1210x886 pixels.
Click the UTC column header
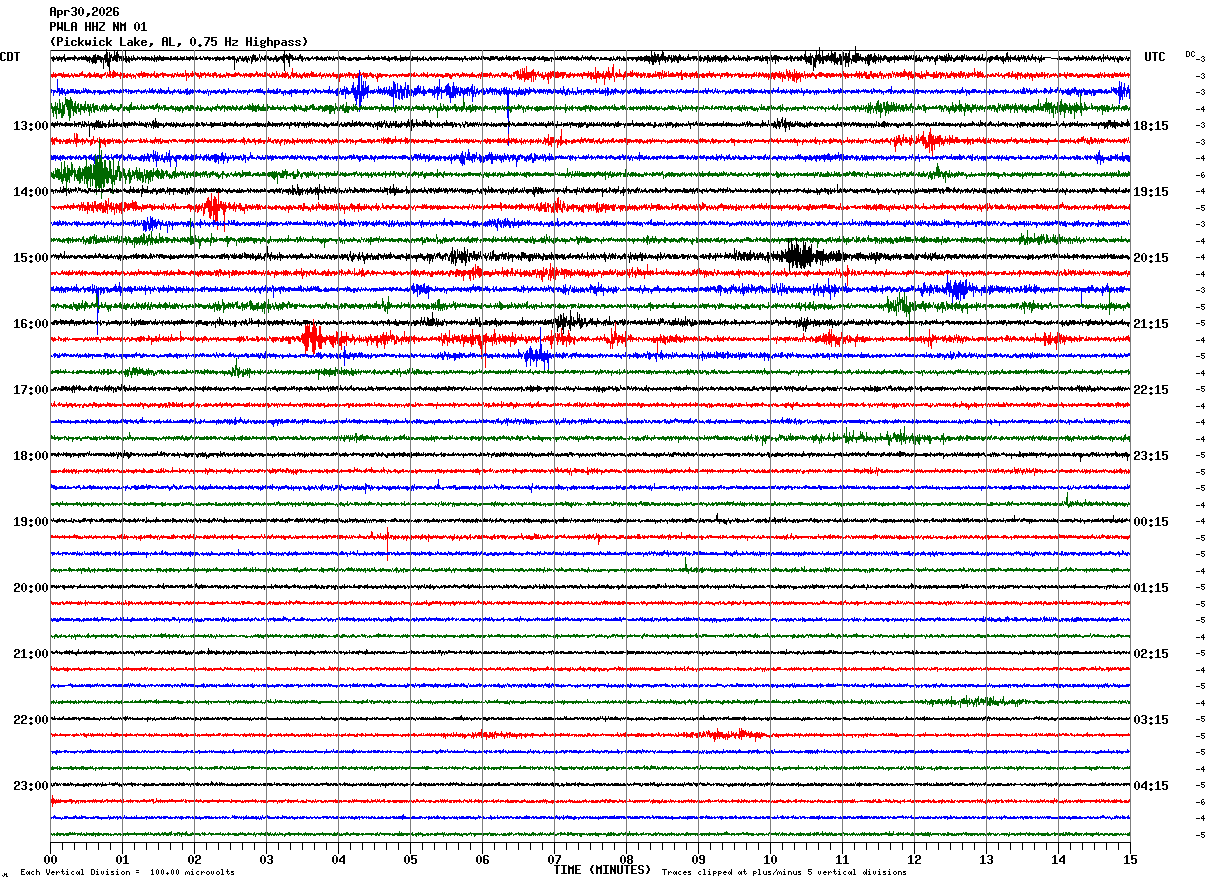[x=1155, y=57]
